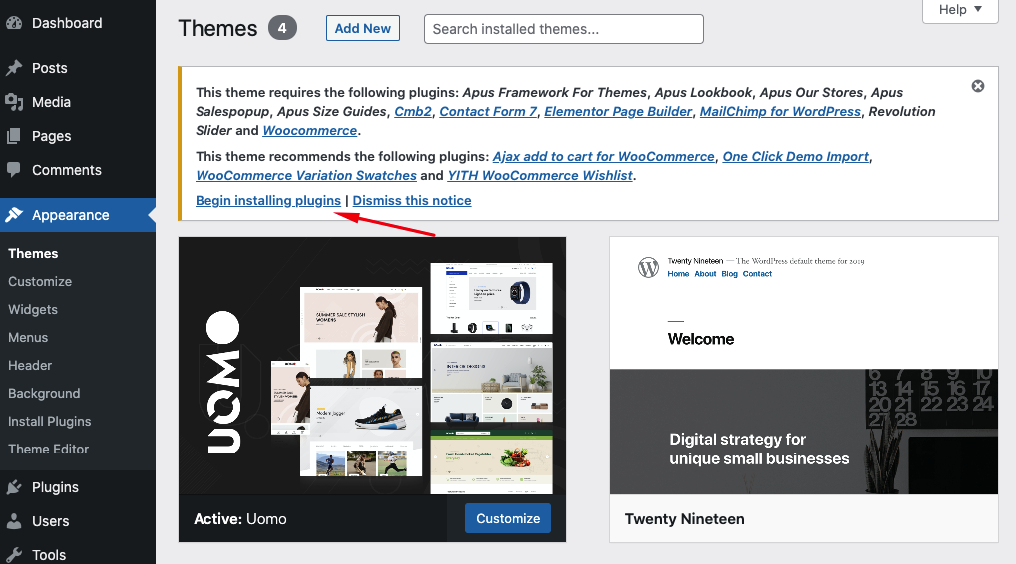Screen dimensions: 1016x564
Task: Dismiss the plugin notice with X icon
Action: (x=978, y=86)
